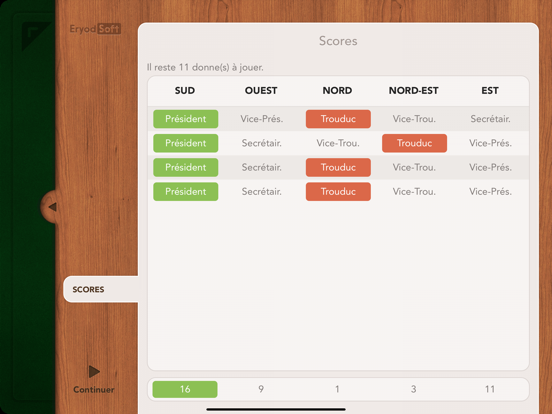552x414 pixels.
Task: Select the NORD column header
Action: [x=337, y=91]
